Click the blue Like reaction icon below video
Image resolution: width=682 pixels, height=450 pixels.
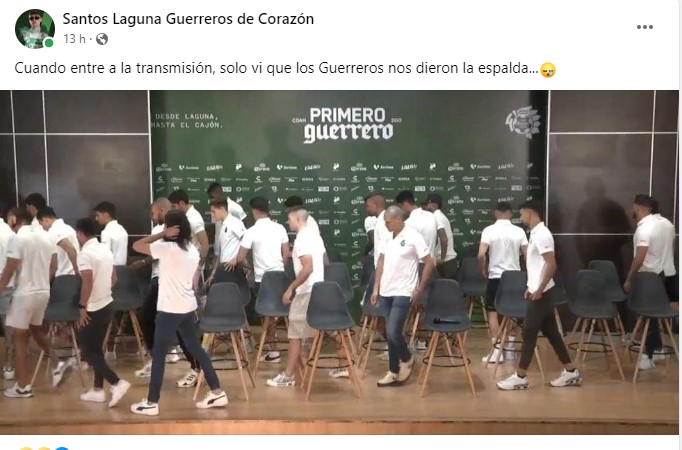coord(62,448)
